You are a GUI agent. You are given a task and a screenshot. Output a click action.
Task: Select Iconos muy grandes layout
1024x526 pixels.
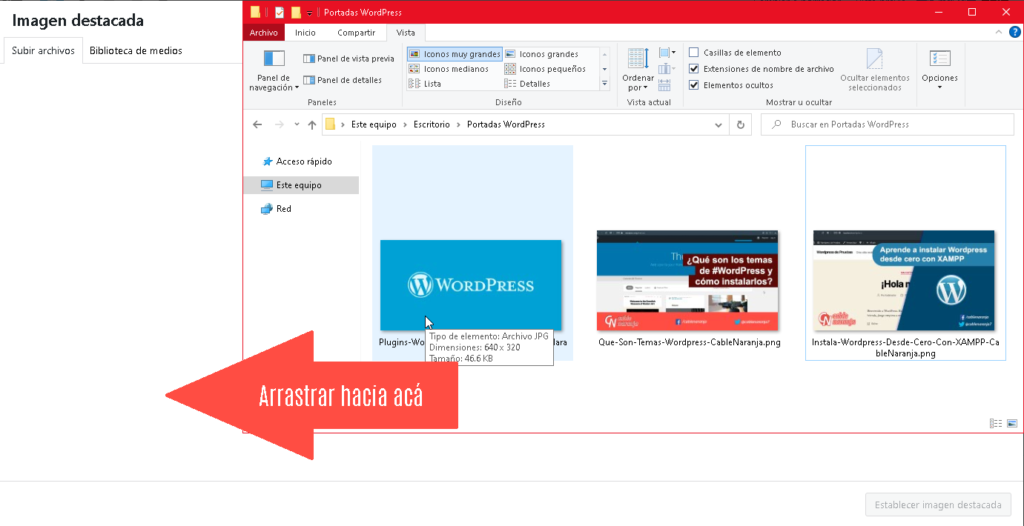(x=455, y=54)
